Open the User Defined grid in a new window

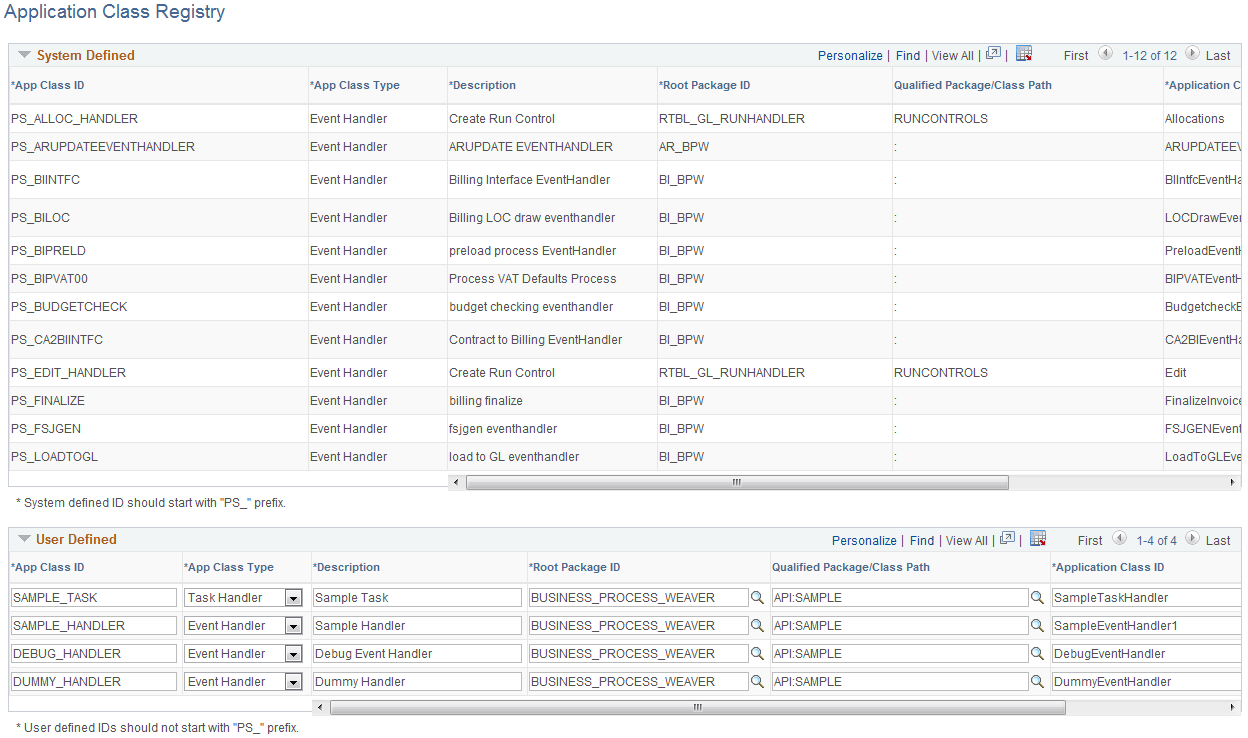1006,539
